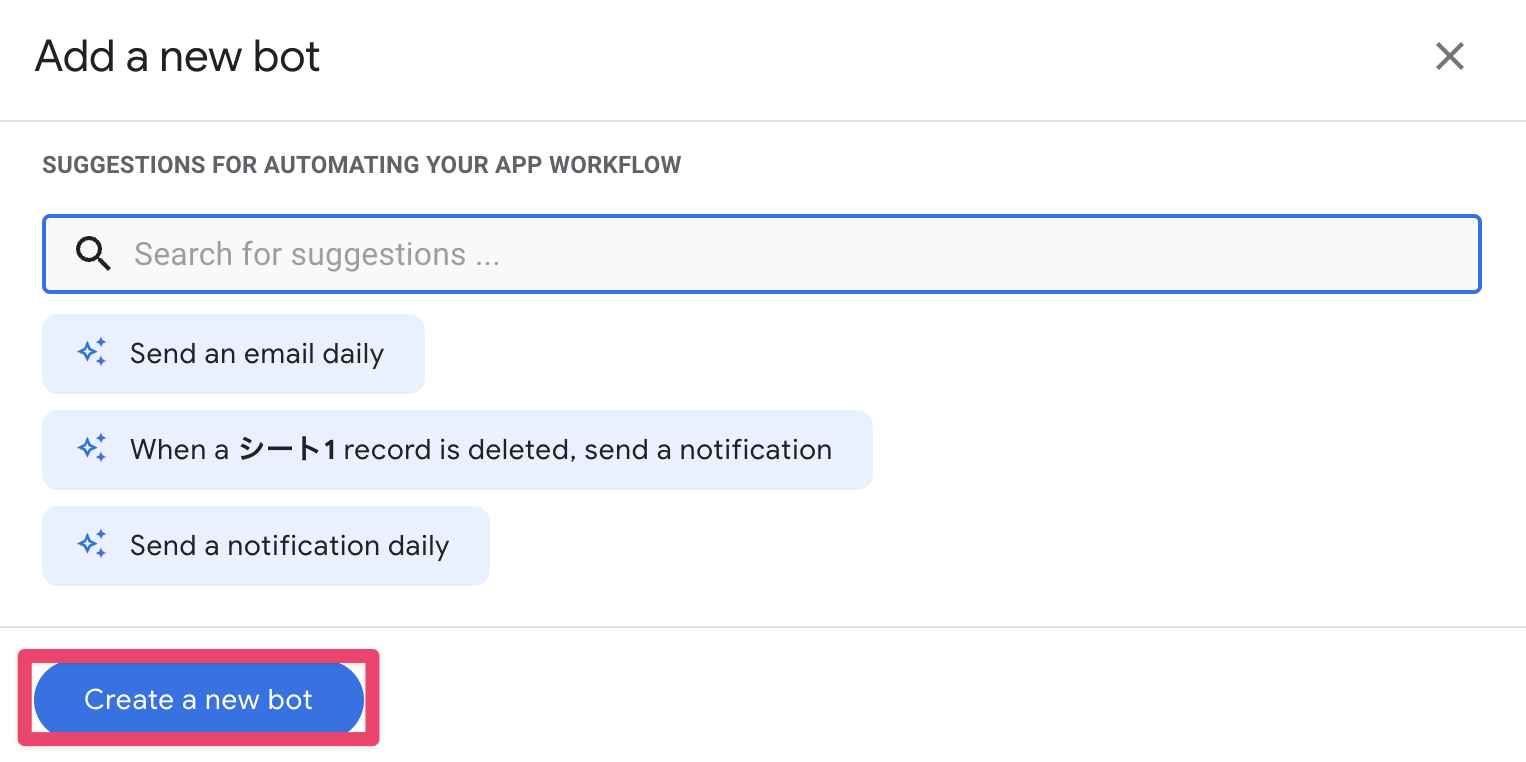Focus the Search for suggestions field

(760, 254)
